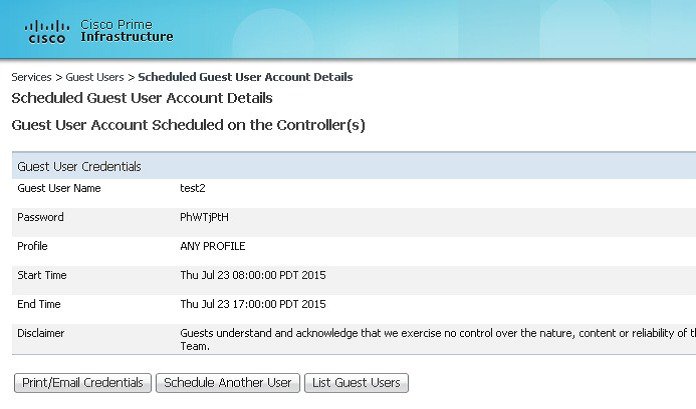Click the Password field label
This screenshot has height=409, width=696.
click(x=40, y=217)
